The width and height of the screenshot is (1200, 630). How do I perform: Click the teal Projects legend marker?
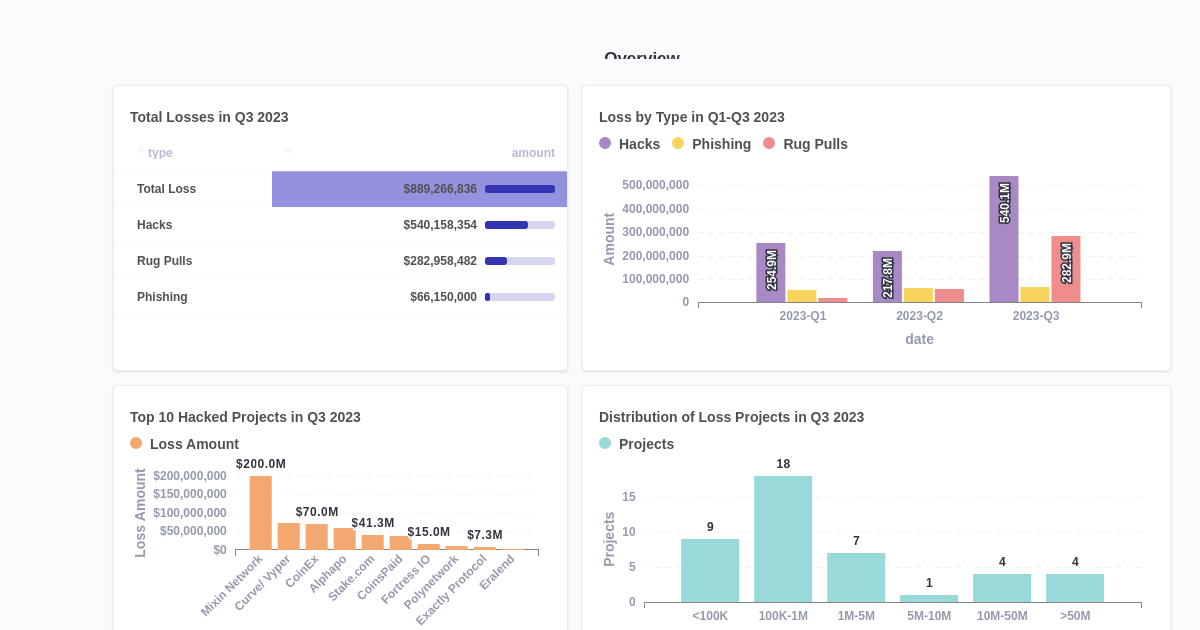(605, 444)
